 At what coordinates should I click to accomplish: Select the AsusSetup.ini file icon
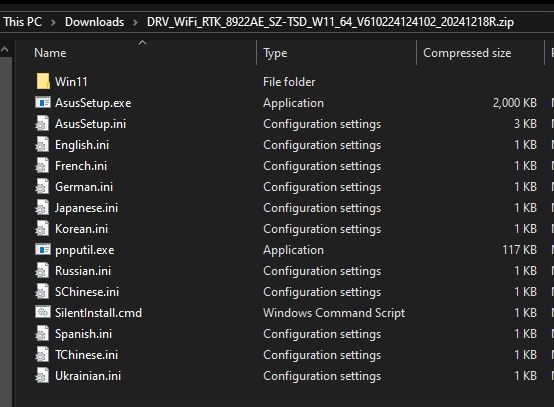(x=42, y=124)
